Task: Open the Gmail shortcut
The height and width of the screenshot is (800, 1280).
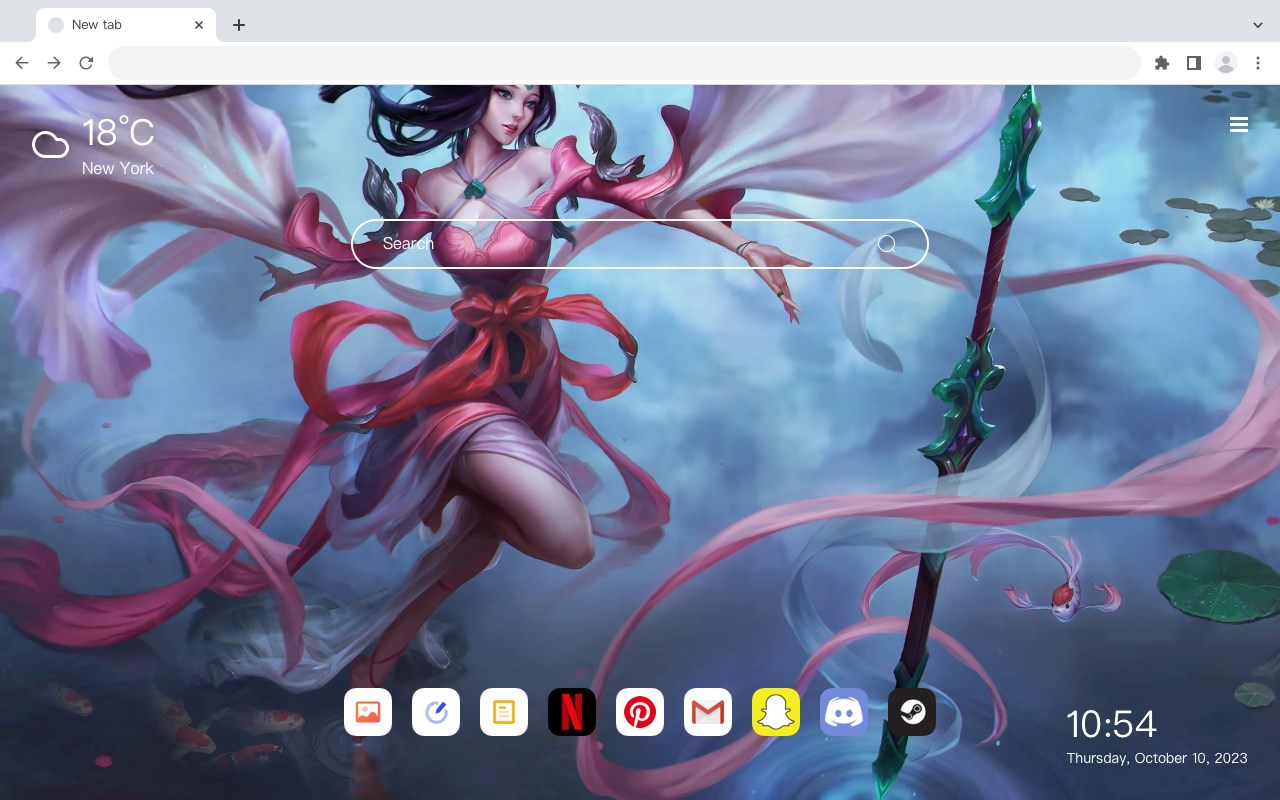Action: coord(708,712)
